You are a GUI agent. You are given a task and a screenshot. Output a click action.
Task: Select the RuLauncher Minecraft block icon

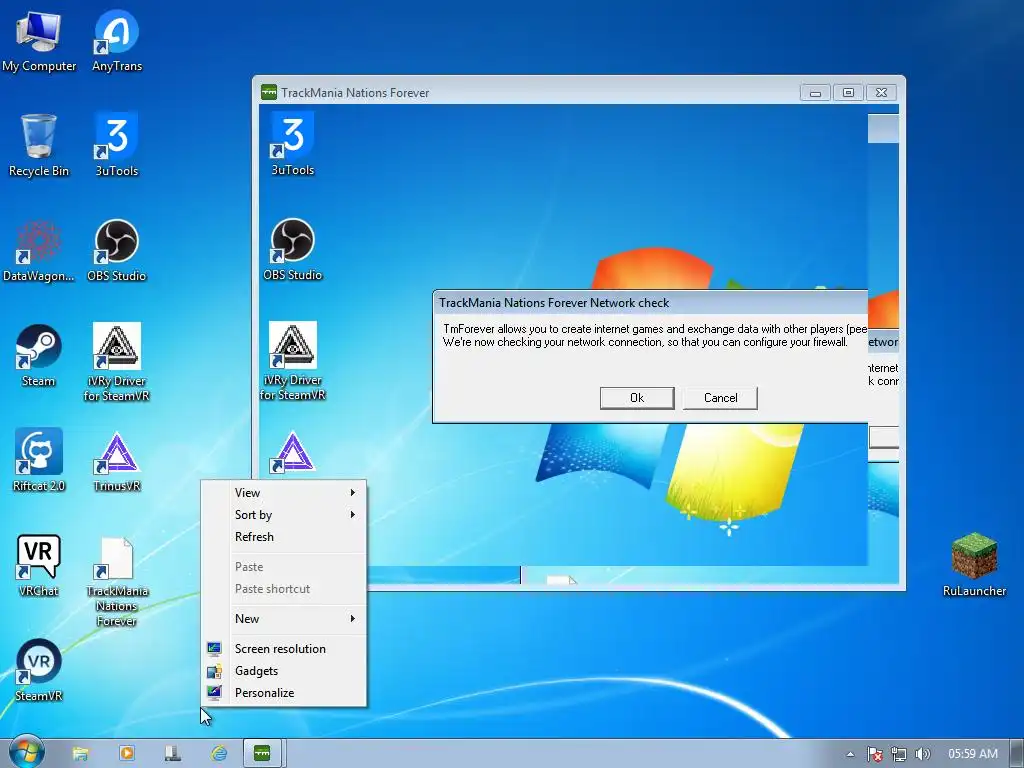point(974,566)
